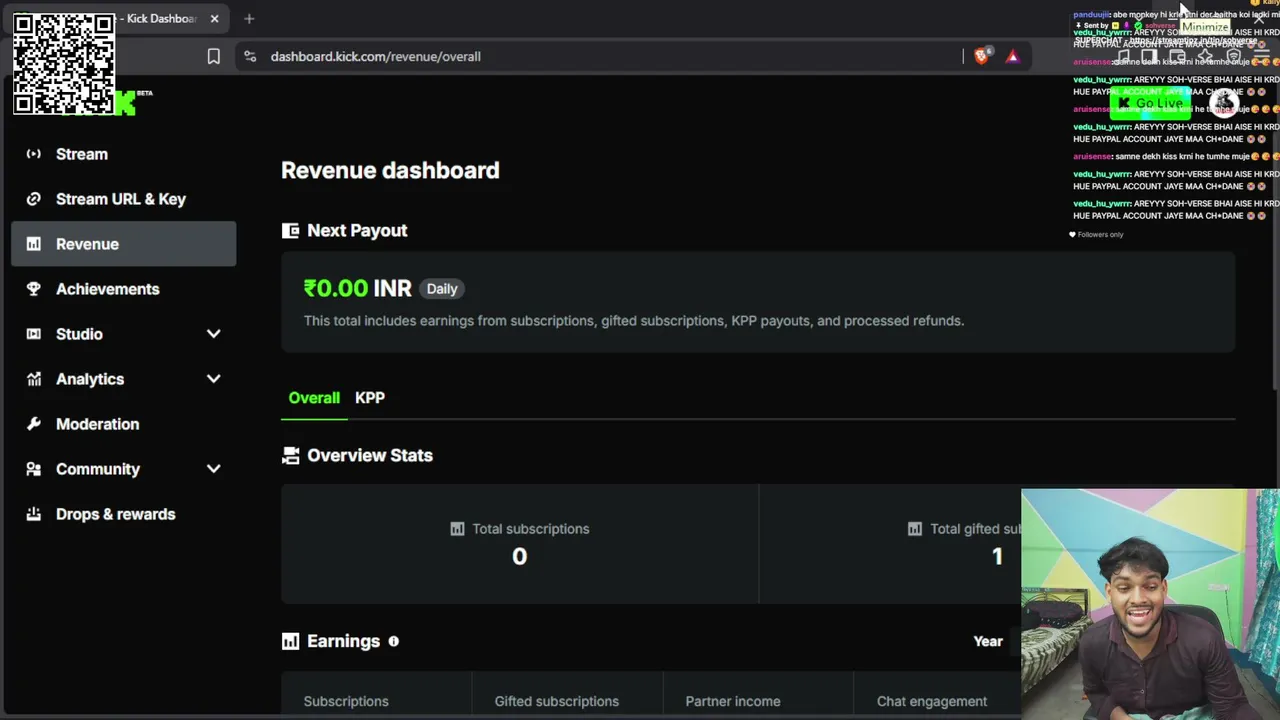1280x720 pixels.
Task: Click the chain-link icon for Stream URL & Key
Action: [x=34, y=199]
